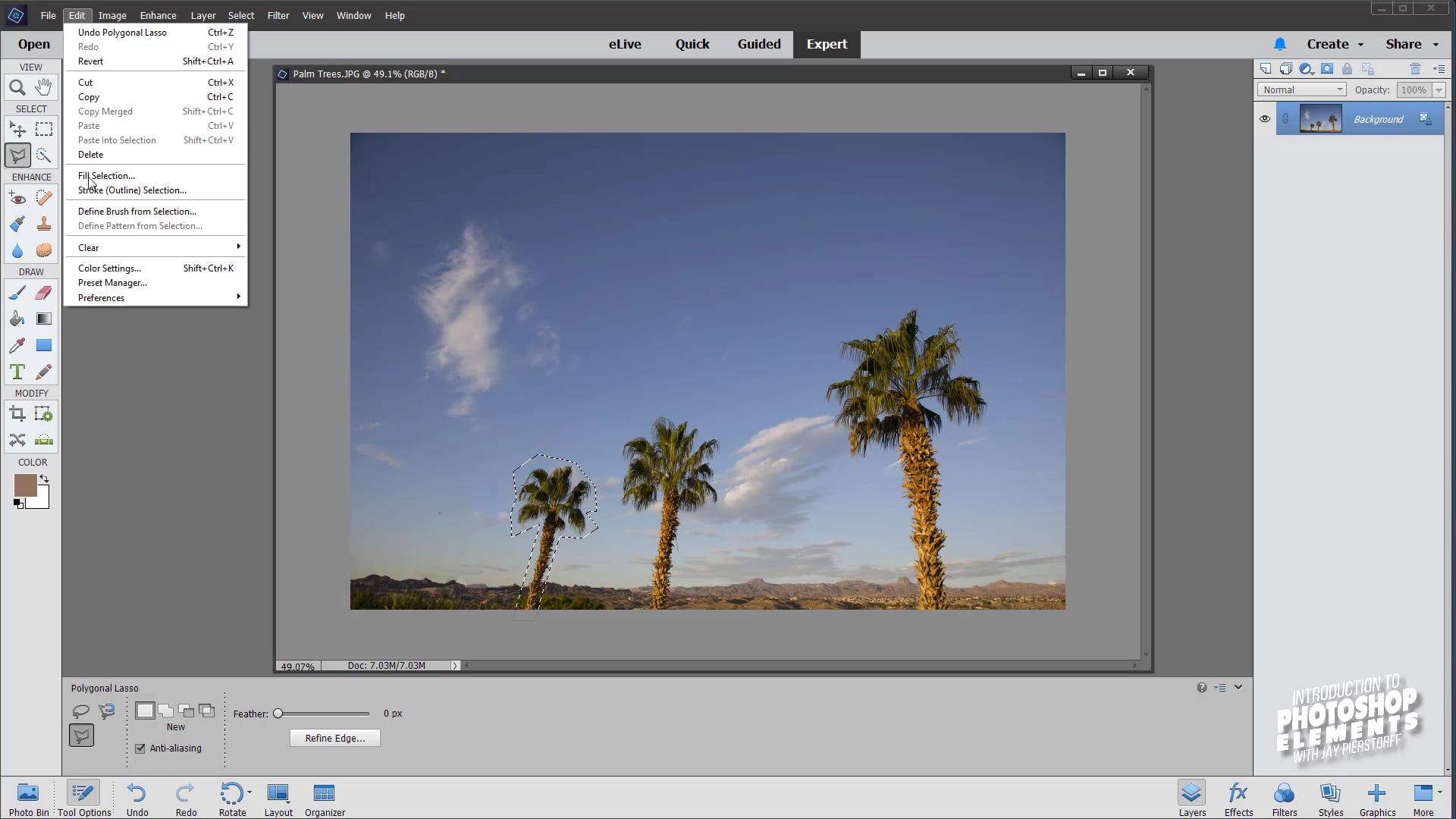This screenshot has width=1456, height=819.
Task: Select the Red Eye Removal tool
Action: point(17,198)
